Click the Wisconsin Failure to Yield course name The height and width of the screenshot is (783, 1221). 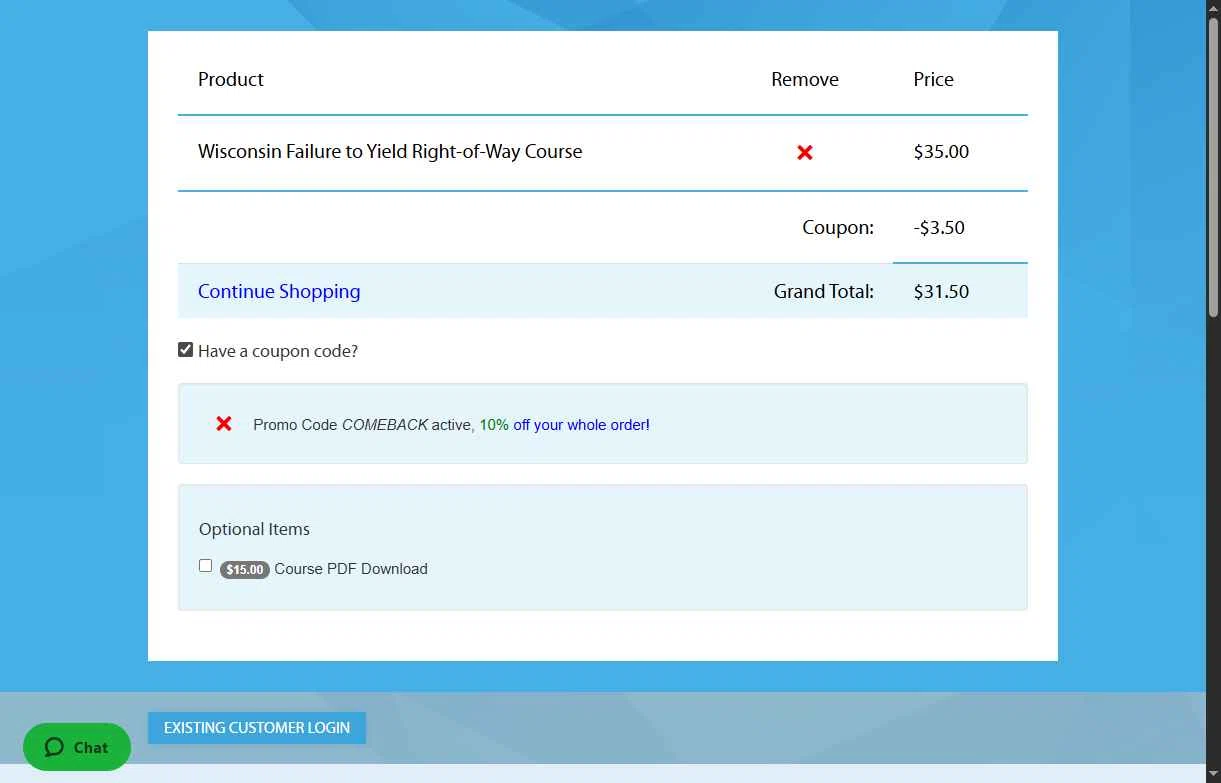(390, 152)
